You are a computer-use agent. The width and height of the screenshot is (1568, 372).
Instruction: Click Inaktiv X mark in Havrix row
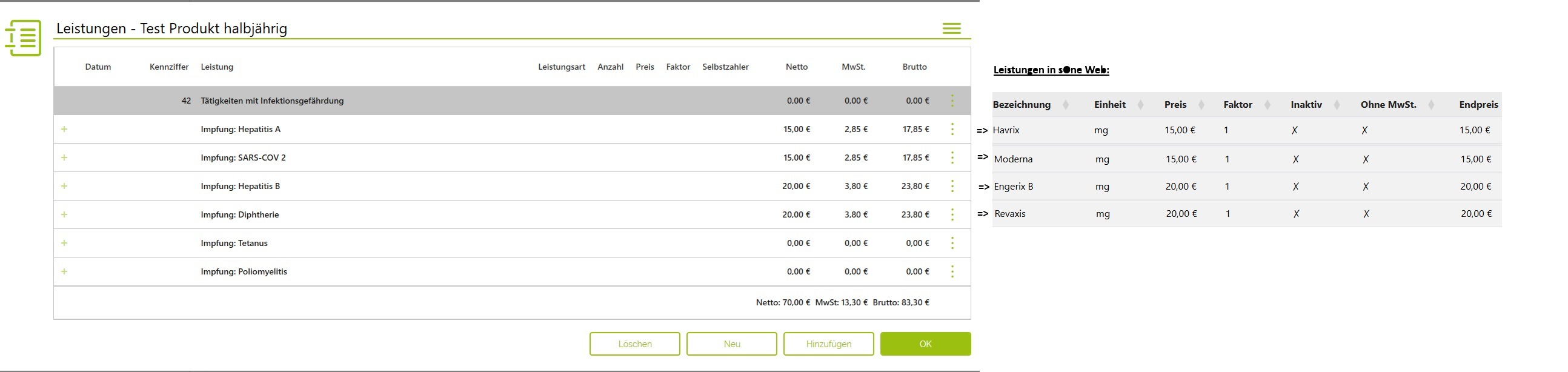tap(1294, 130)
